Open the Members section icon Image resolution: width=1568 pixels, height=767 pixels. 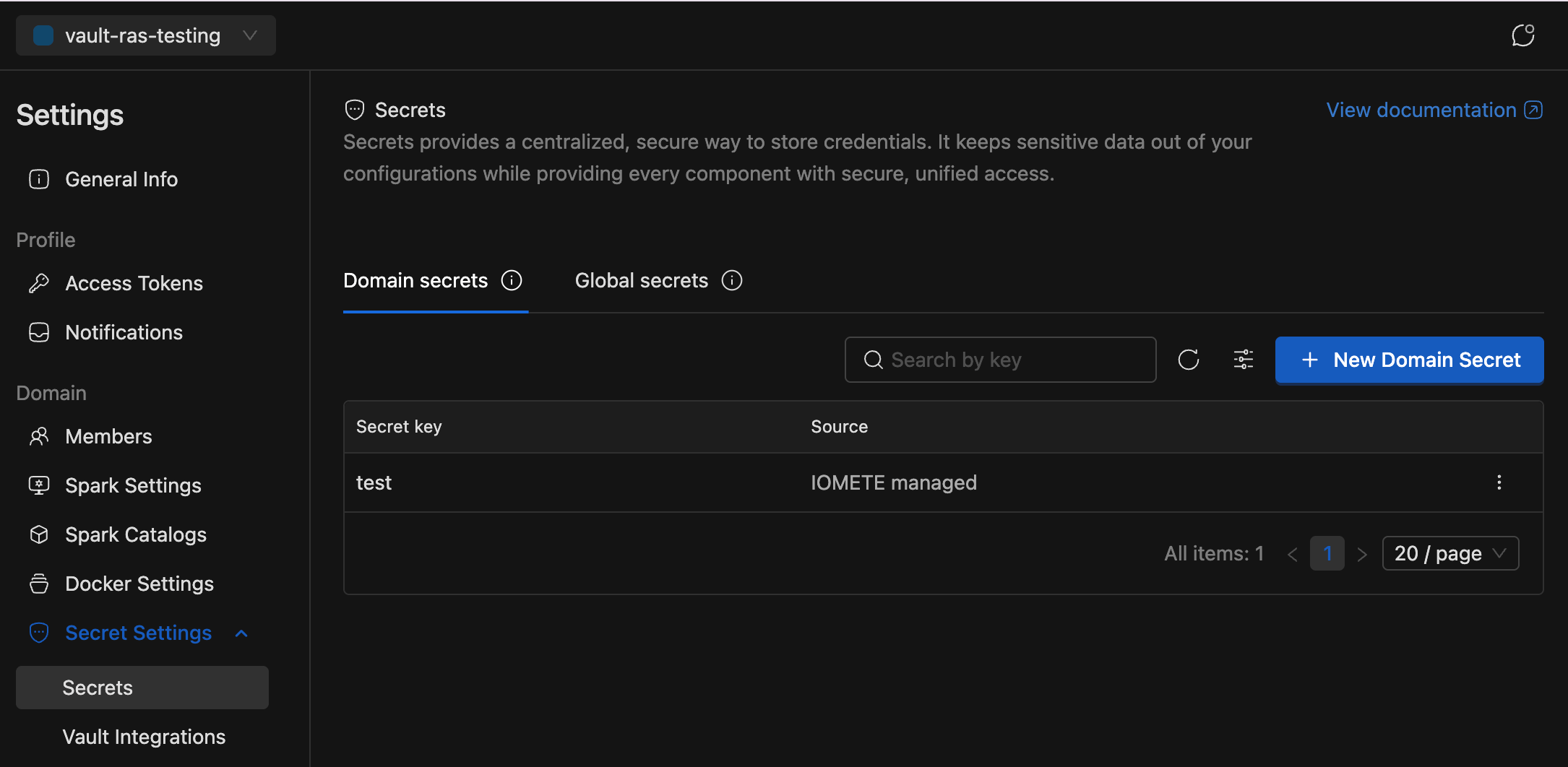[39, 436]
